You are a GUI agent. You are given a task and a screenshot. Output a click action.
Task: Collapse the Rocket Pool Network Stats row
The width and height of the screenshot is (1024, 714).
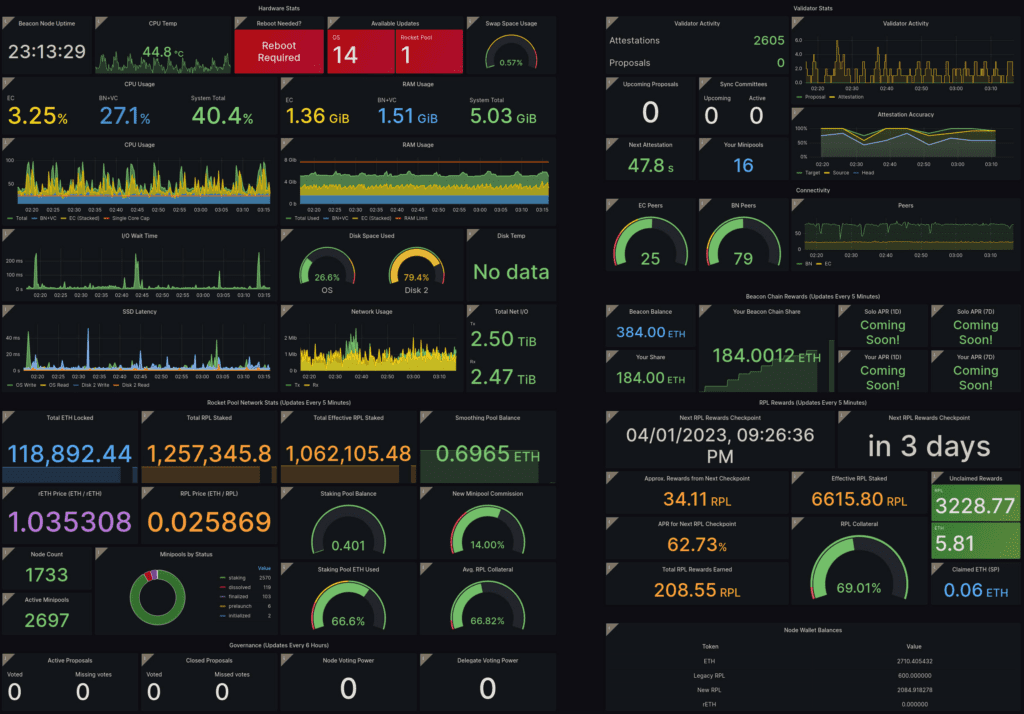pos(279,402)
